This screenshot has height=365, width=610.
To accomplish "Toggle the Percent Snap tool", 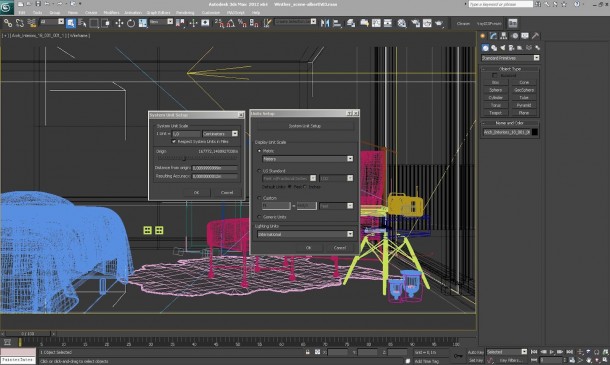I will (242, 23).
